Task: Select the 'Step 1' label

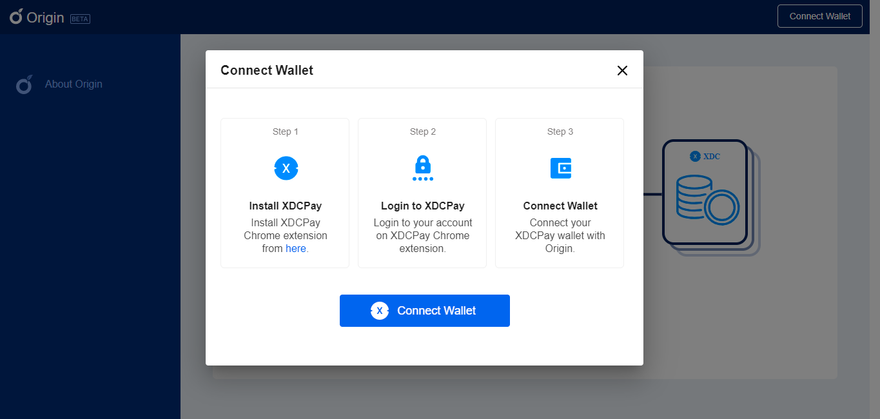Action: pos(285,131)
